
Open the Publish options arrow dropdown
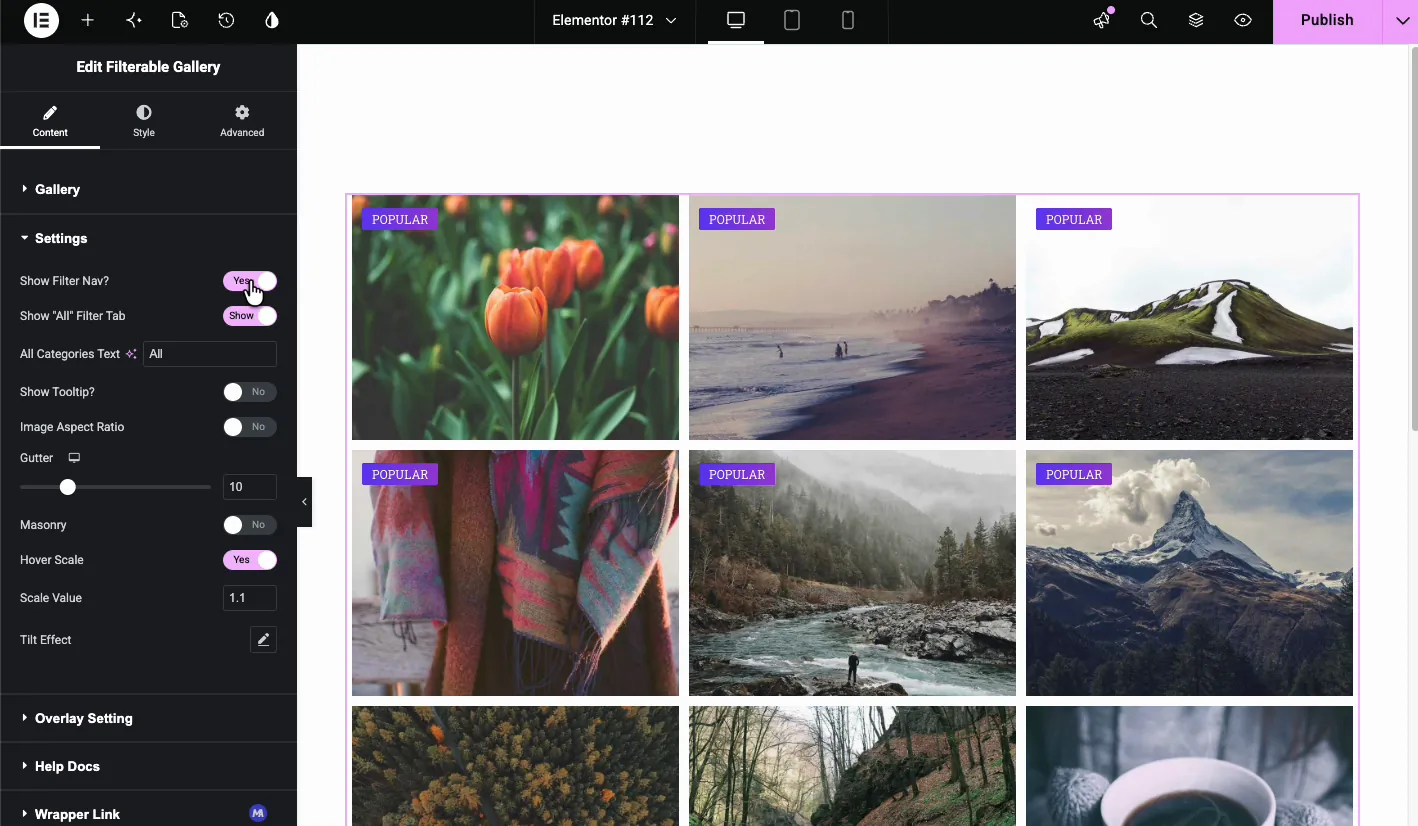coord(1399,20)
